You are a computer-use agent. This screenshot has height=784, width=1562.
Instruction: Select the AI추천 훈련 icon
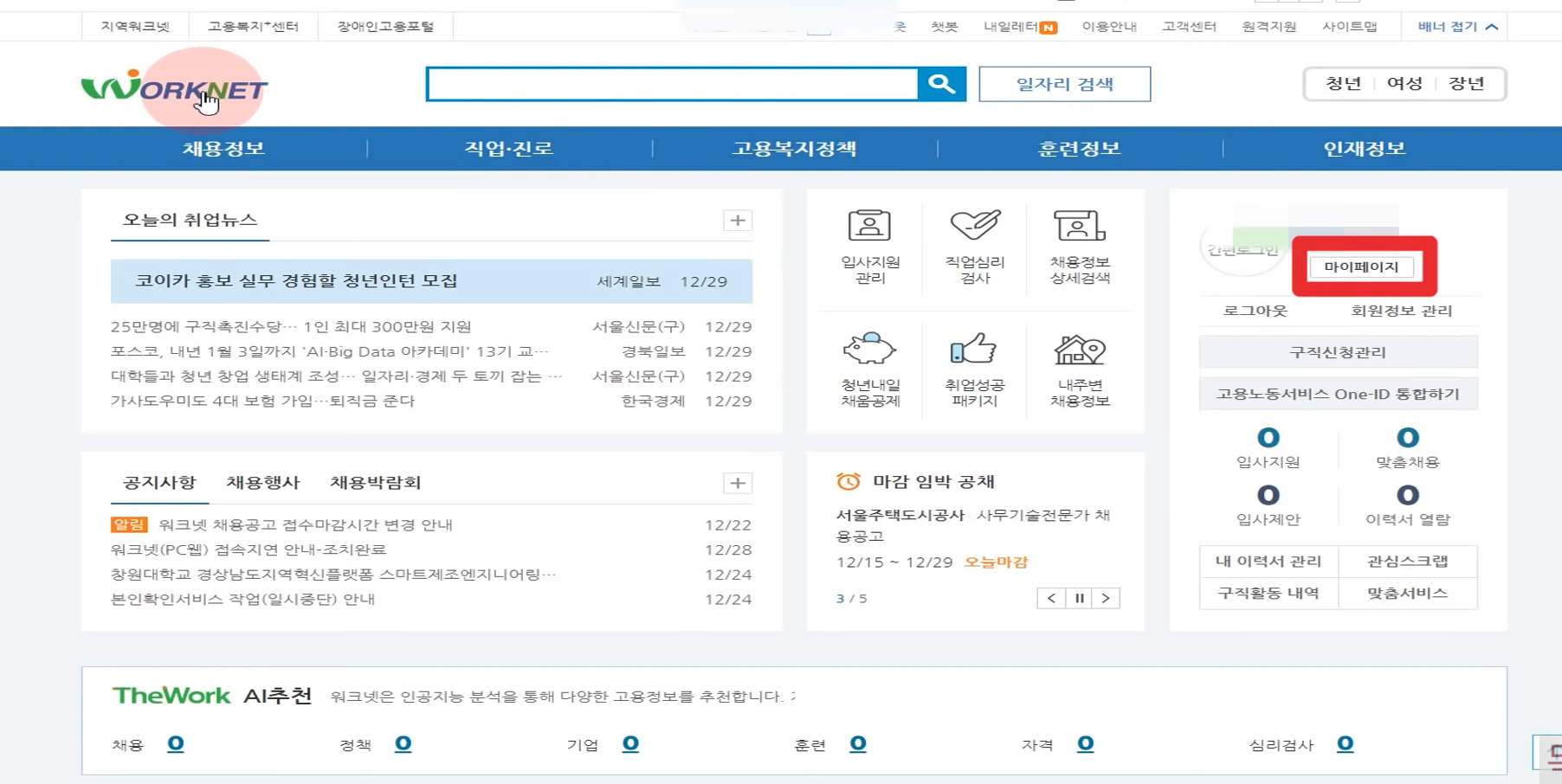pos(858,742)
